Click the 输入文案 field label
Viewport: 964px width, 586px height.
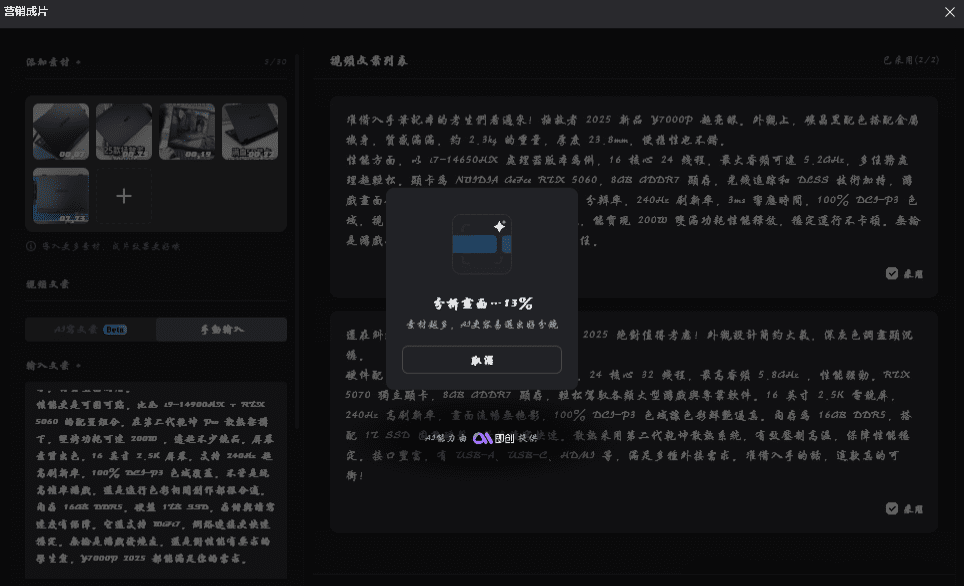pyautogui.click(x=48, y=365)
